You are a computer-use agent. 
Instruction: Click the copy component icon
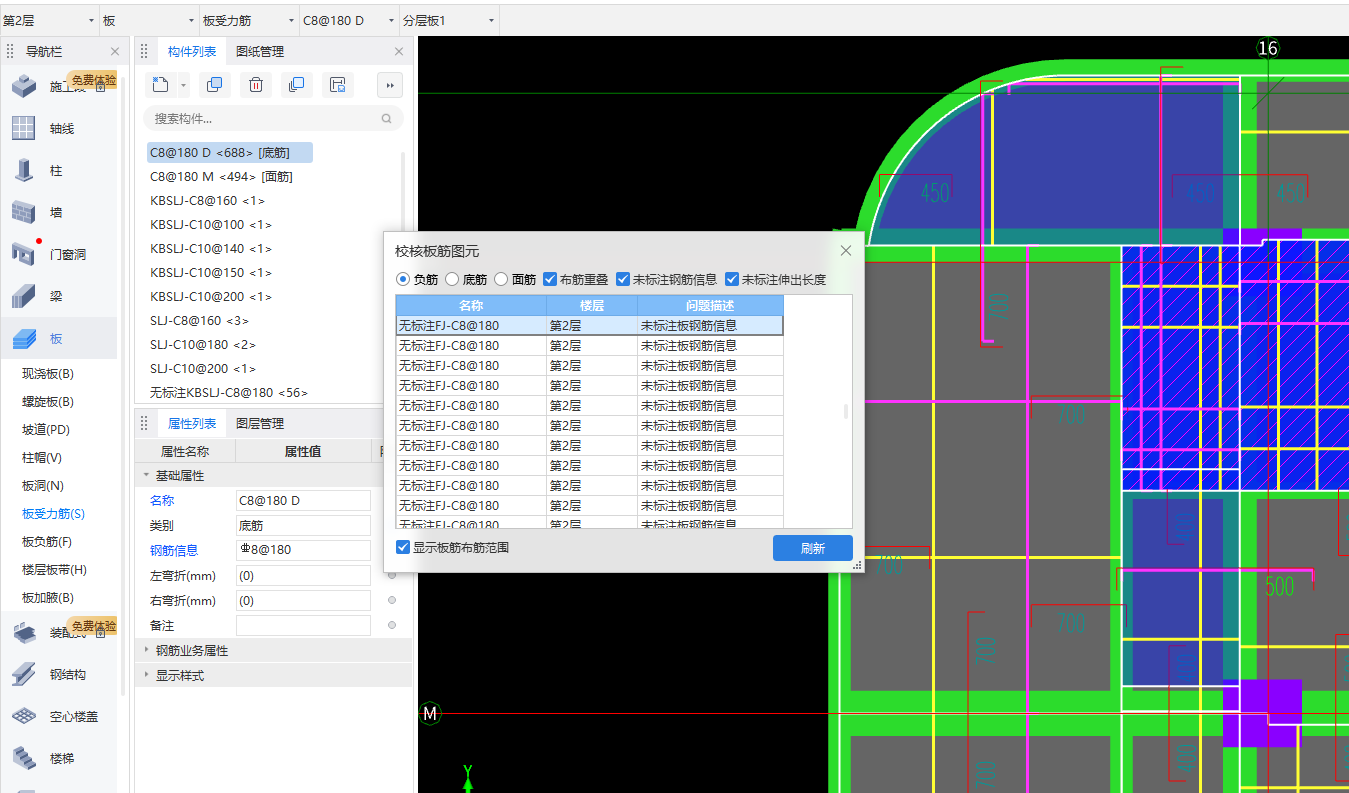pyautogui.click(x=214, y=85)
